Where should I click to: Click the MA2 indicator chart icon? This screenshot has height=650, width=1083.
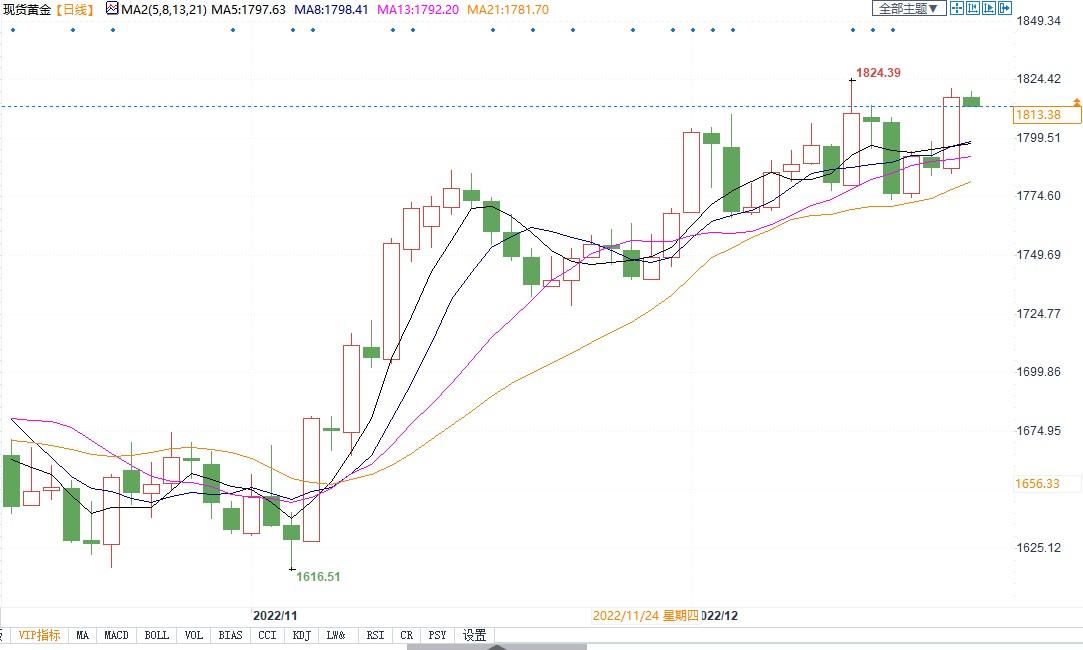tap(111, 9)
